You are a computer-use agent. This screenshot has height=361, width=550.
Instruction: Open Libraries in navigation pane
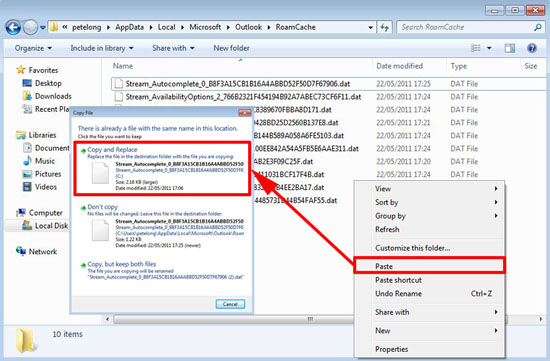pos(36,135)
